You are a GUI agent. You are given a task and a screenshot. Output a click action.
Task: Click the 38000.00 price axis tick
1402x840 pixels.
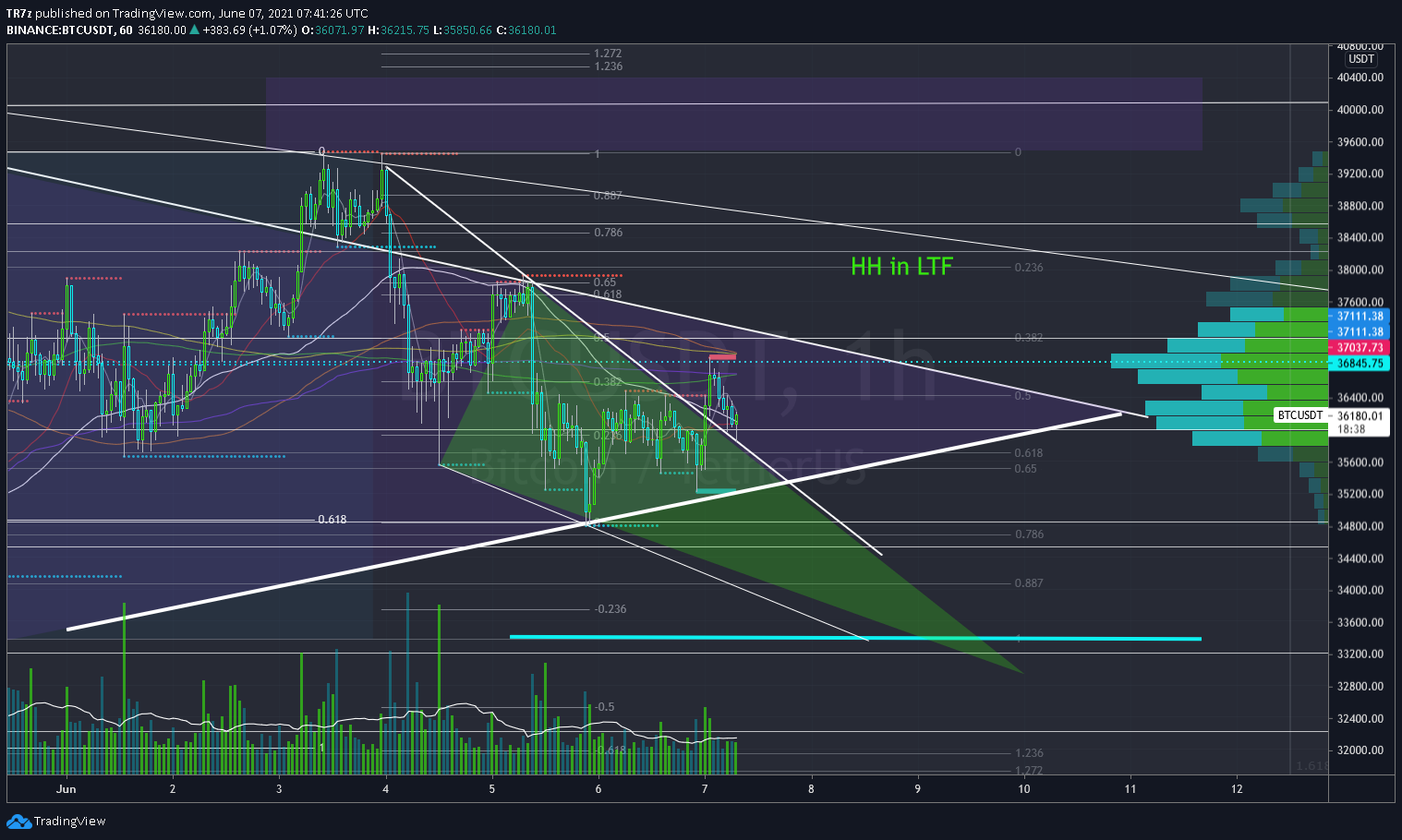1360,270
